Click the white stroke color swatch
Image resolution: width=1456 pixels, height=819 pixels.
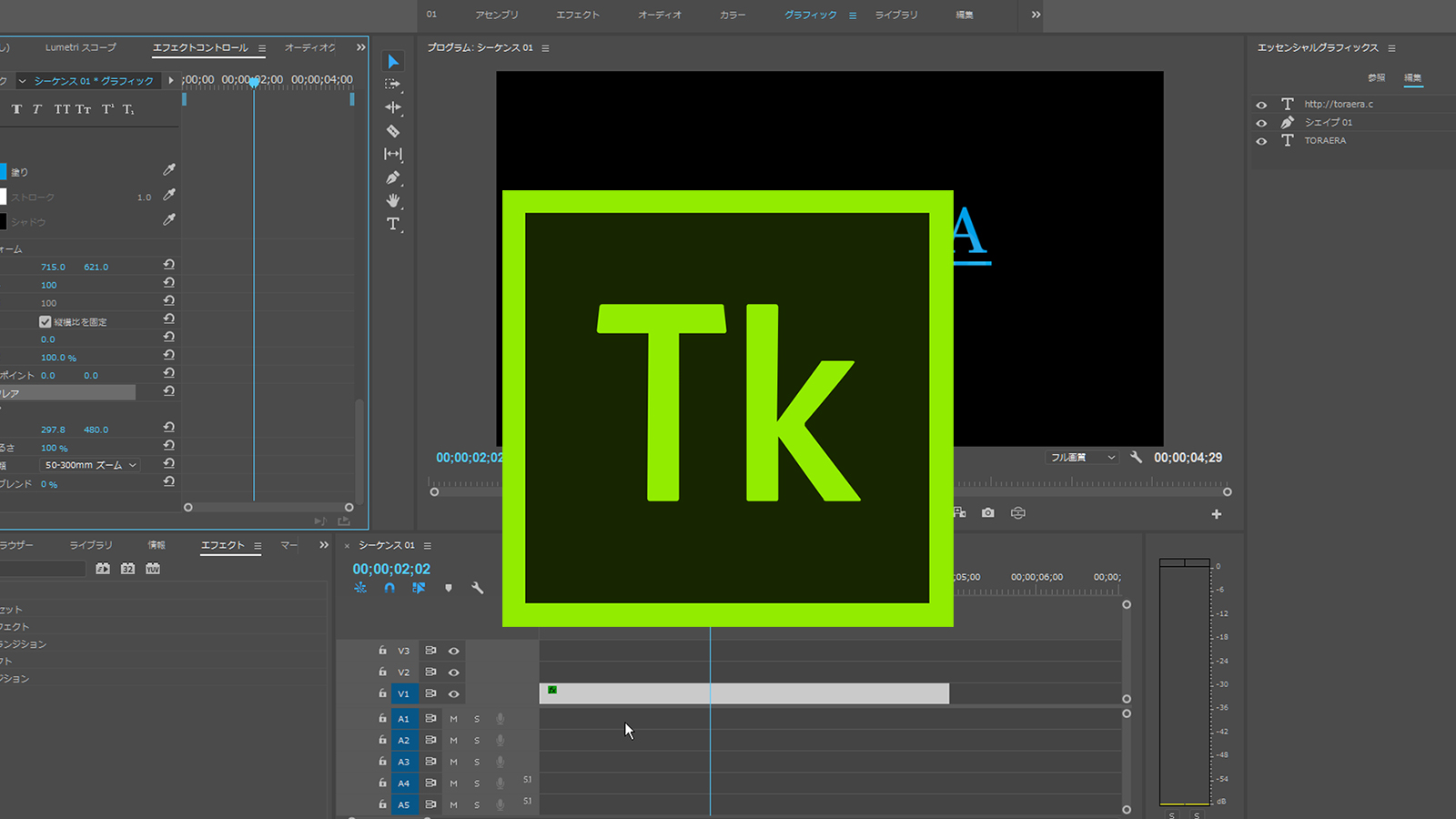3,197
